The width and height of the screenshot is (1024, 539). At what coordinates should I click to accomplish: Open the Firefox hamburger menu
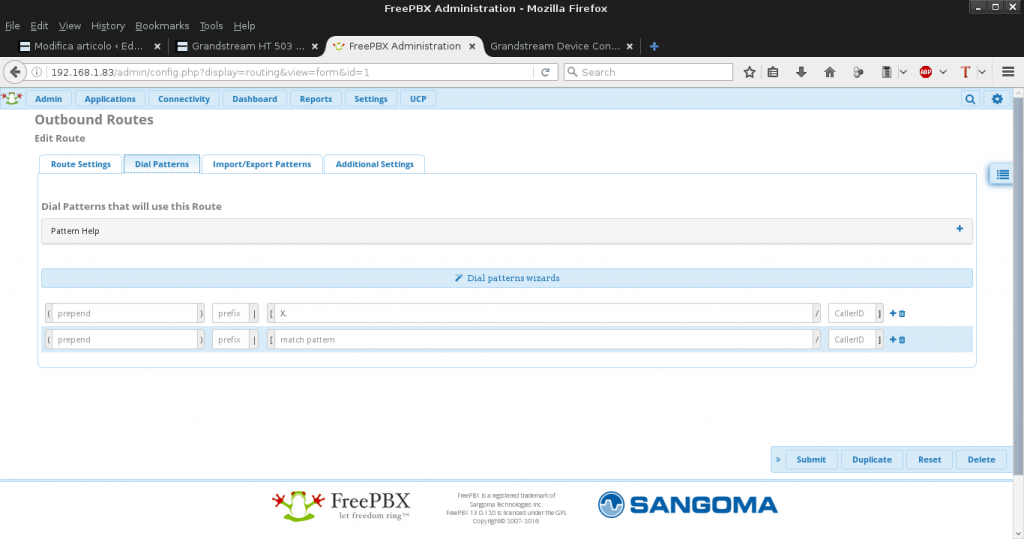[1009, 72]
